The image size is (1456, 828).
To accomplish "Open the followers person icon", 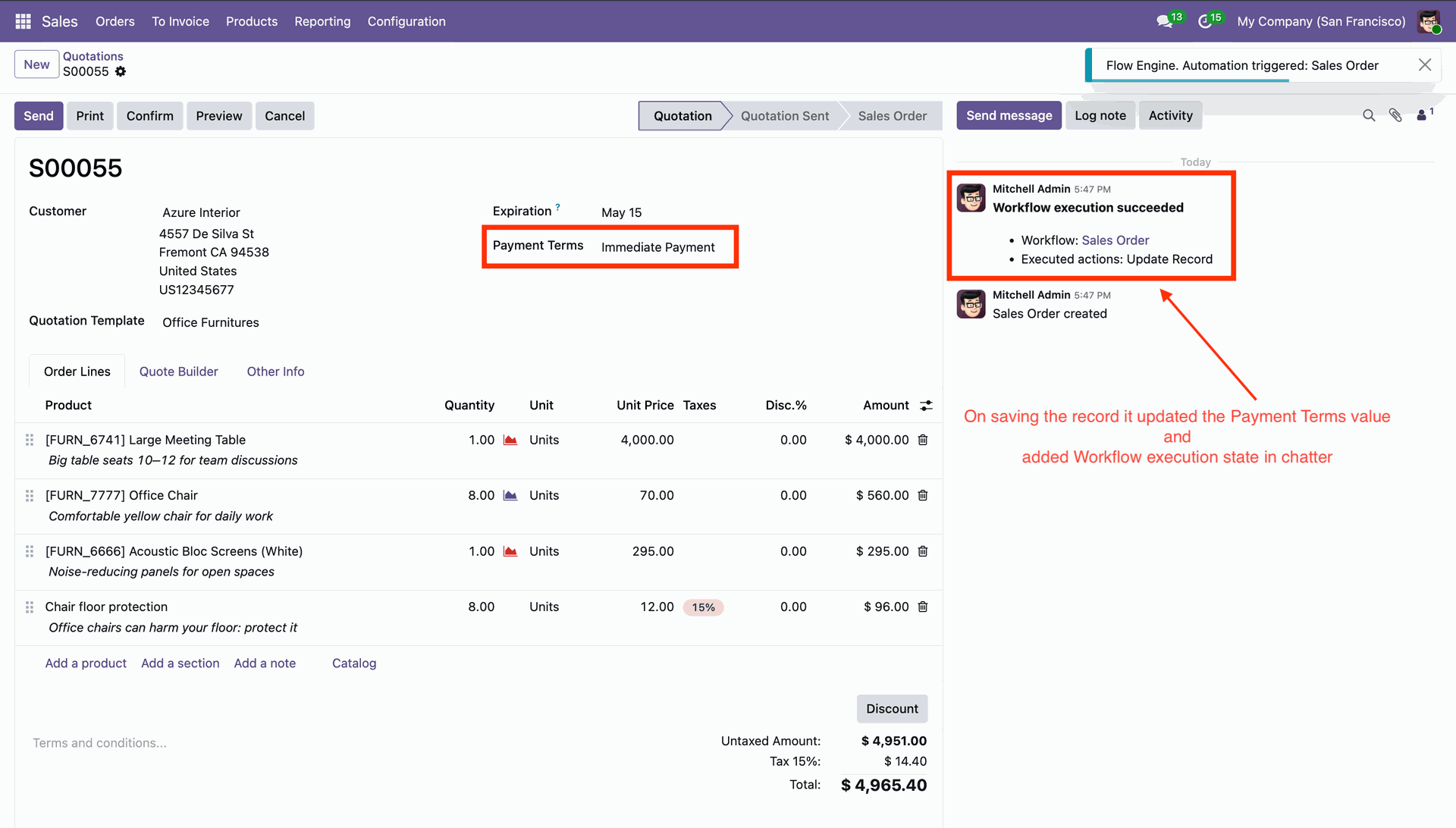I will point(1422,115).
